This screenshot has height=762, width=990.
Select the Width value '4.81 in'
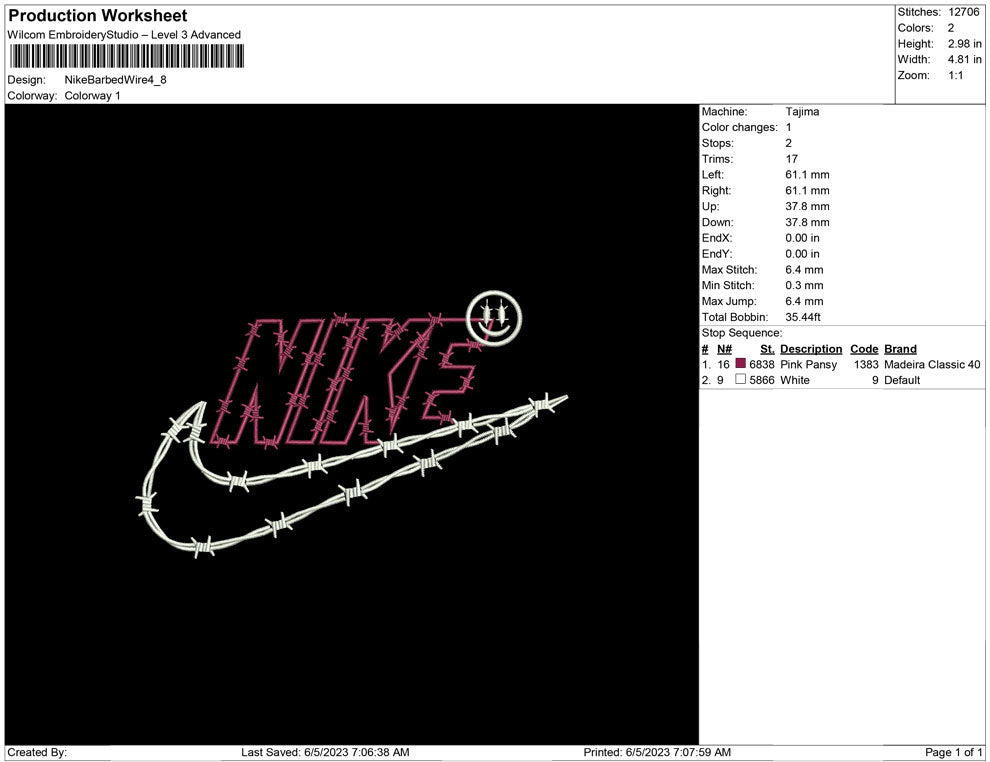point(964,59)
